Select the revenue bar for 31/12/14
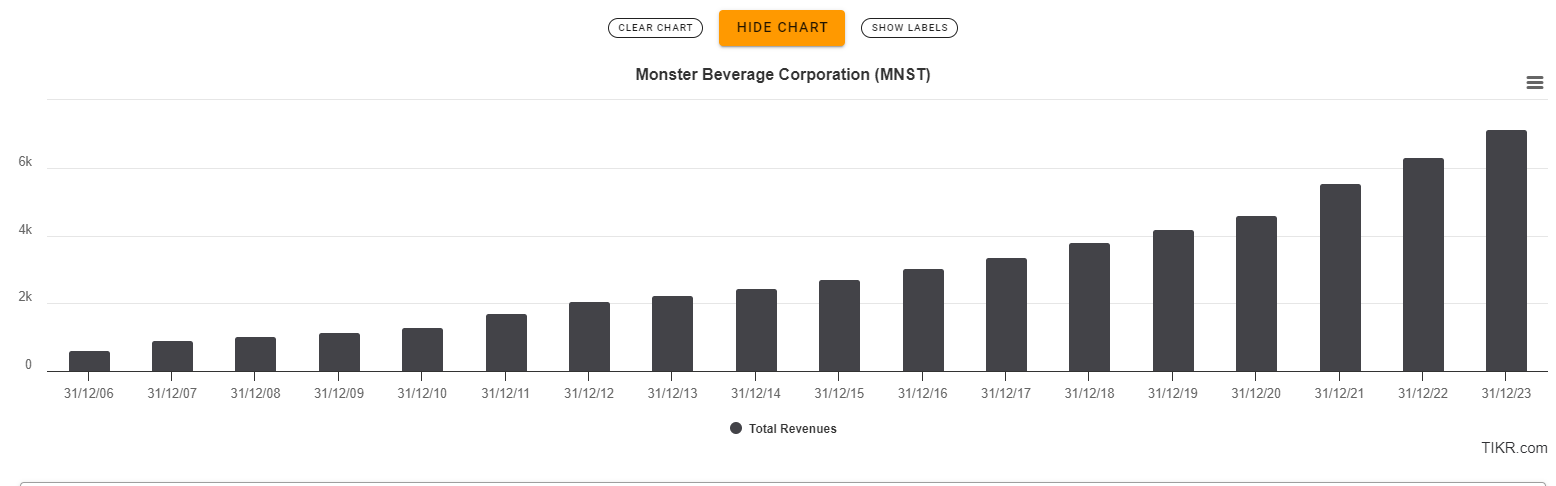1556x486 pixels. [x=757, y=330]
